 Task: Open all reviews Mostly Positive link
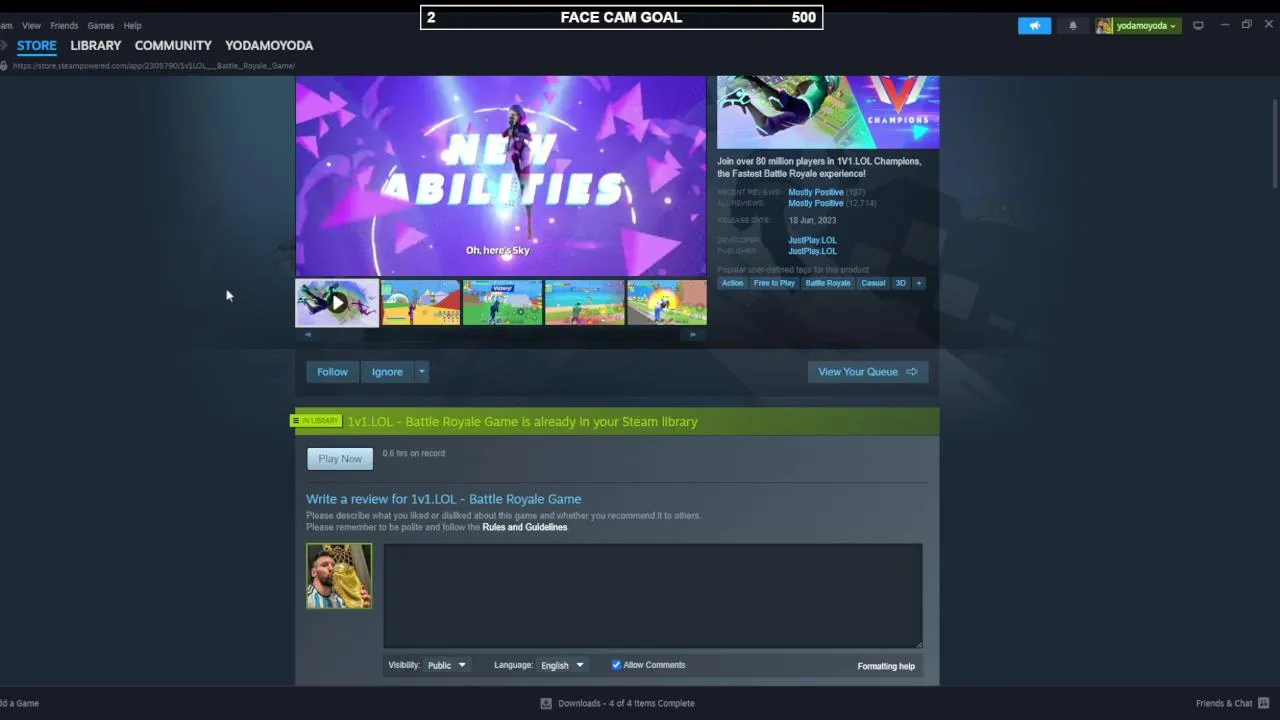coord(815,203)
